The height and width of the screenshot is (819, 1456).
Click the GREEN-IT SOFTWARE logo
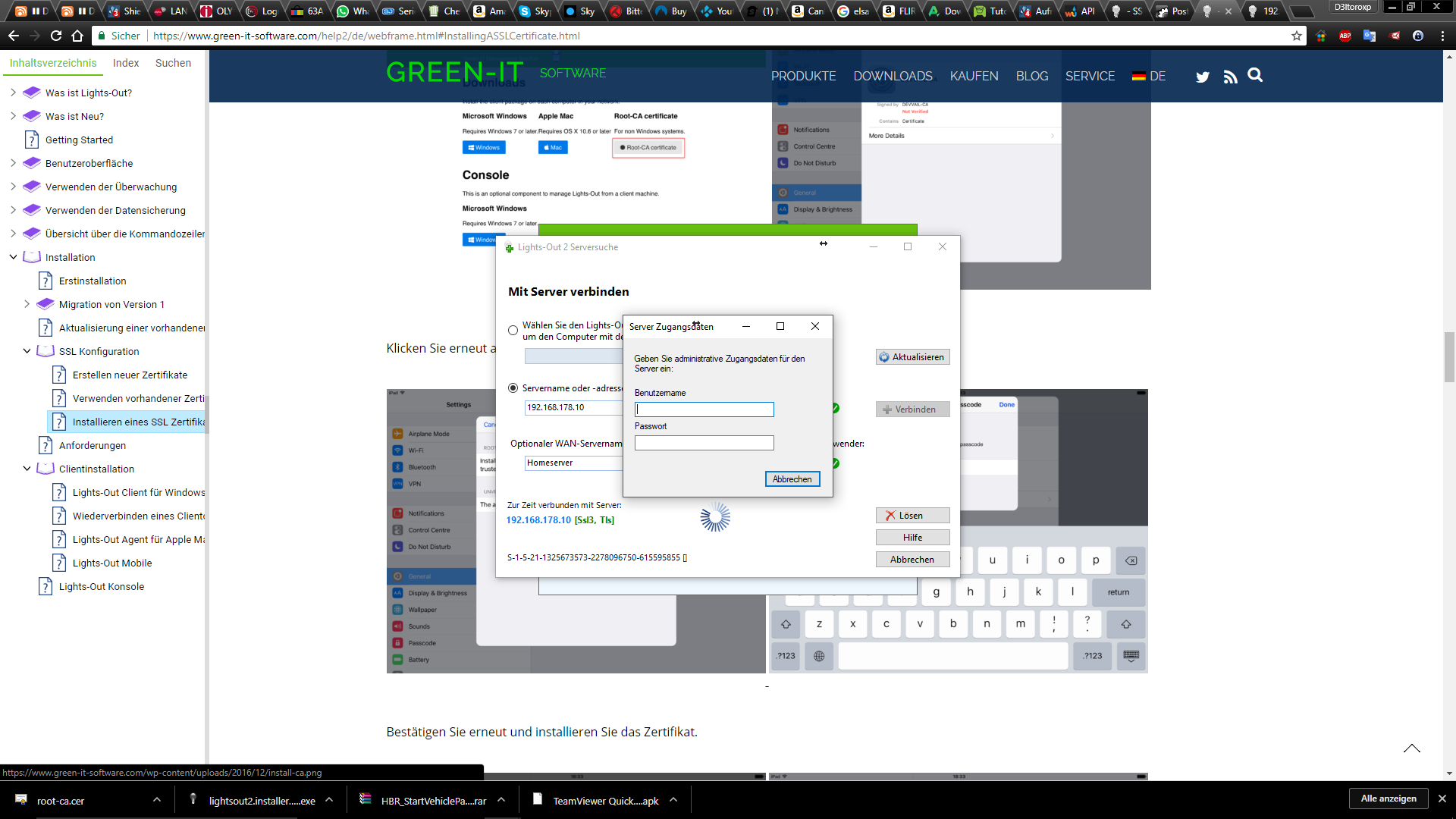496,73
